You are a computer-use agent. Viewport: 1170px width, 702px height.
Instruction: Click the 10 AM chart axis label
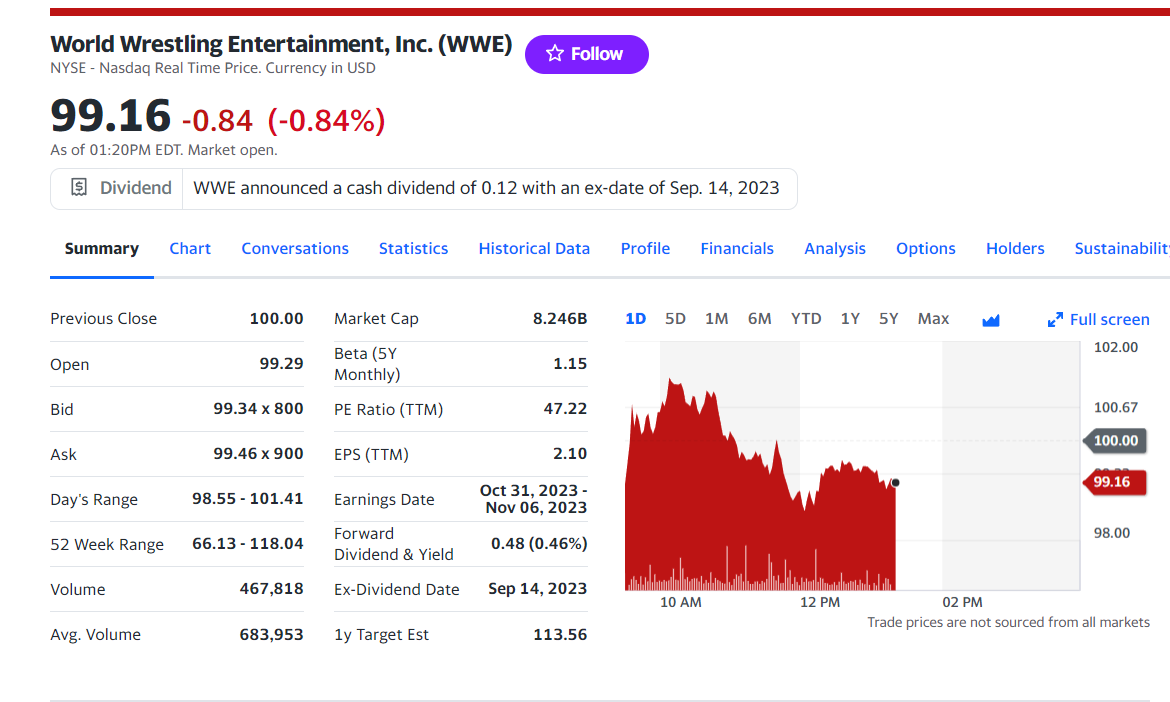click(681, 602)
